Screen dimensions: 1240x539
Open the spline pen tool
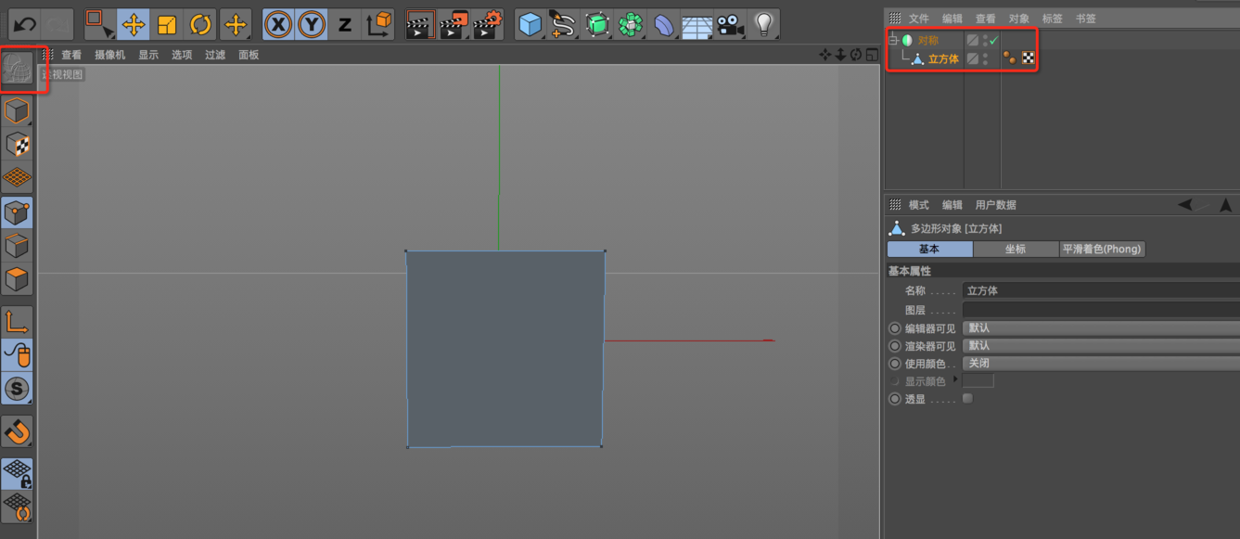(563, 24)
